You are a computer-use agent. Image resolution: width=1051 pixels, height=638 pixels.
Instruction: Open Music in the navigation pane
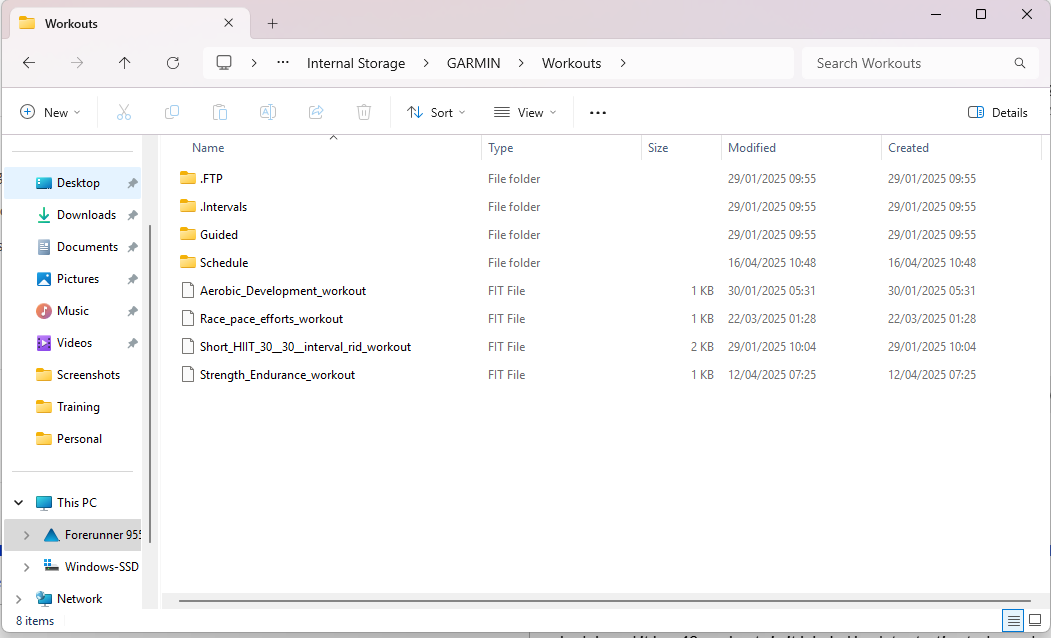pos(73,311)
